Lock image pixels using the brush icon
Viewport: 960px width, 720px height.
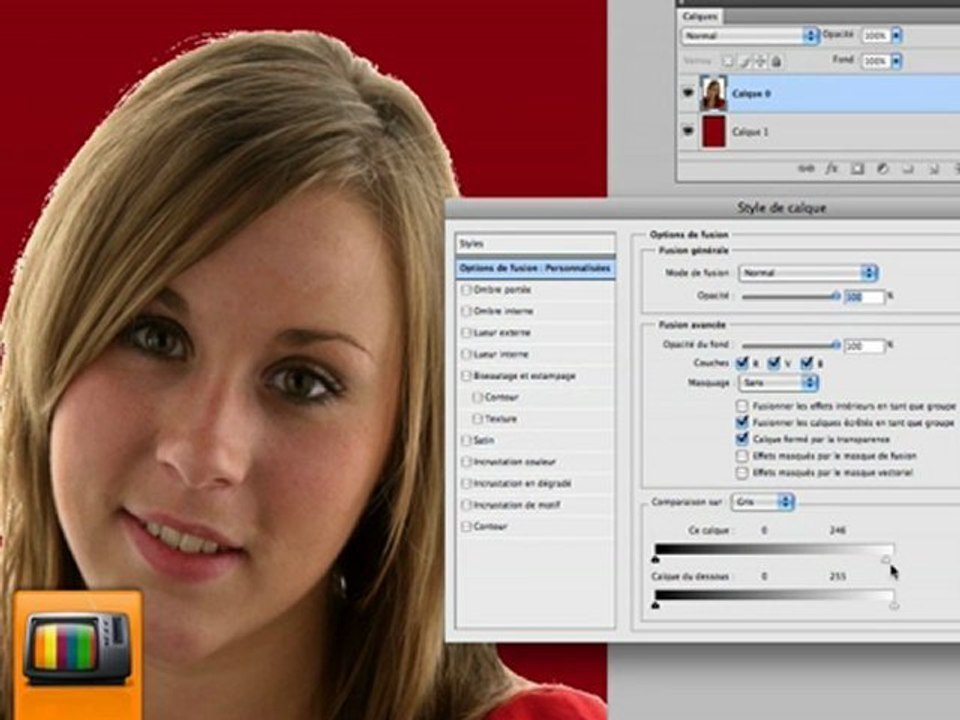coord(745,61)
